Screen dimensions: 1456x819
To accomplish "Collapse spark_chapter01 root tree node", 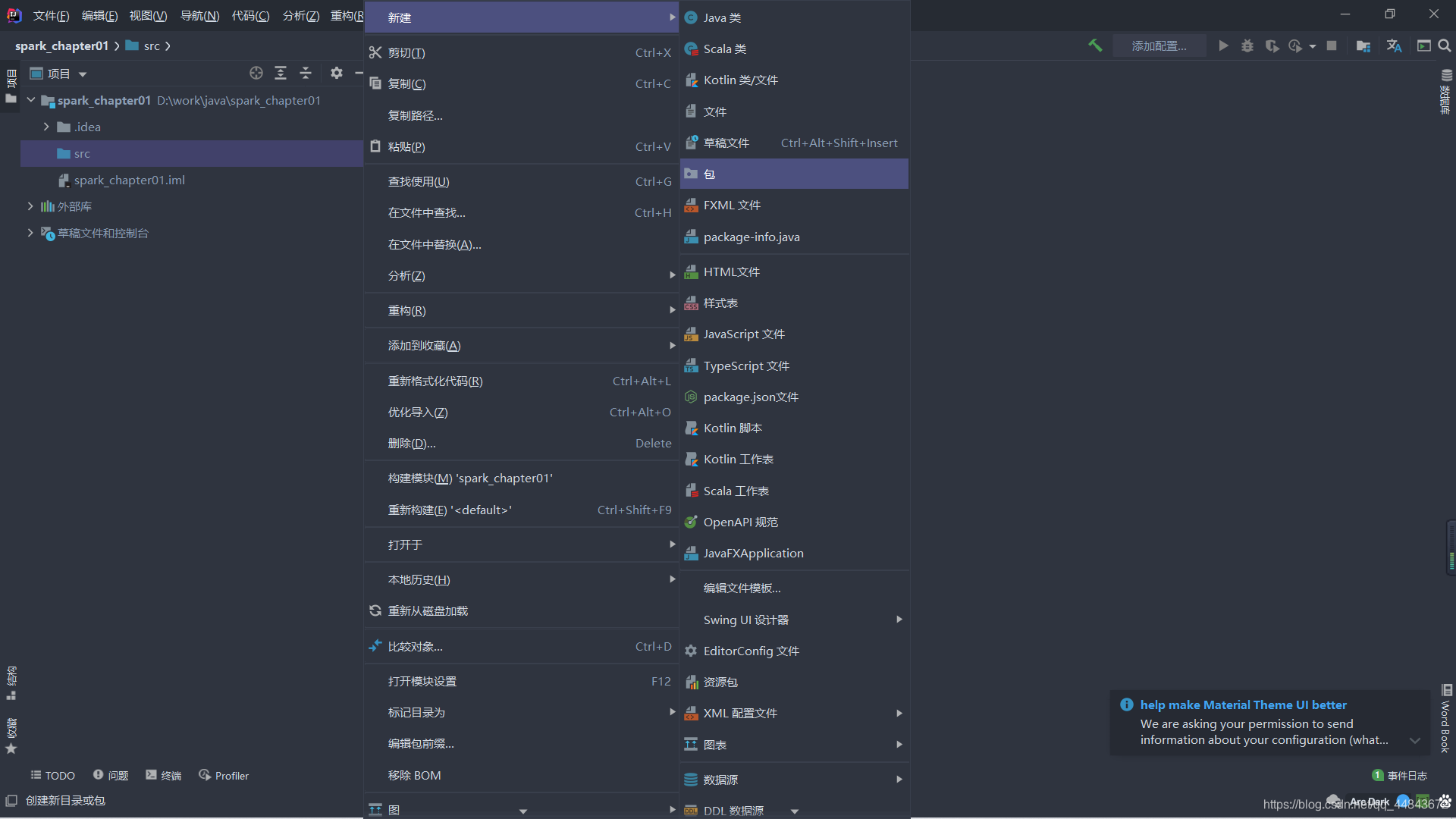I will click(x=31, y=100).
